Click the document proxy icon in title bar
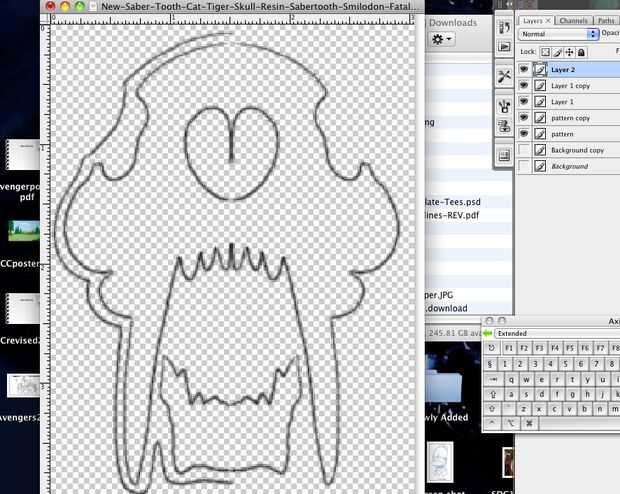The height and width of the screenshot is (494, 620). click(93, 6)
